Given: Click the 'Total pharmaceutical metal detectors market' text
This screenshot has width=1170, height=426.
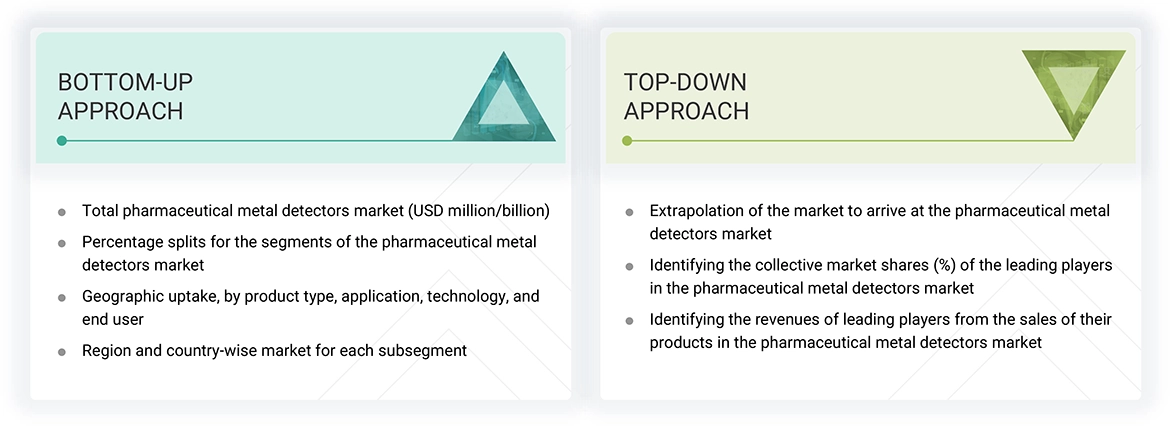Looking at the screenshot, I should (x=316, y=211).
